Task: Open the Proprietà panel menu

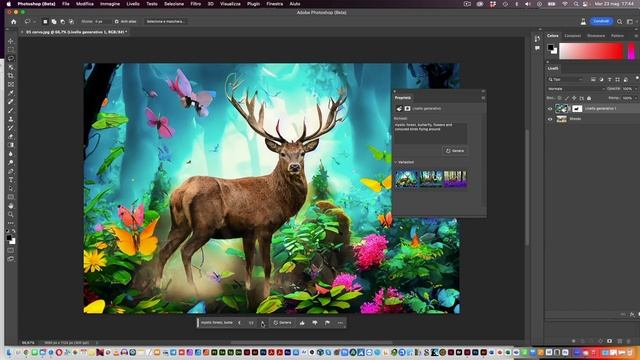Action: 483,98
